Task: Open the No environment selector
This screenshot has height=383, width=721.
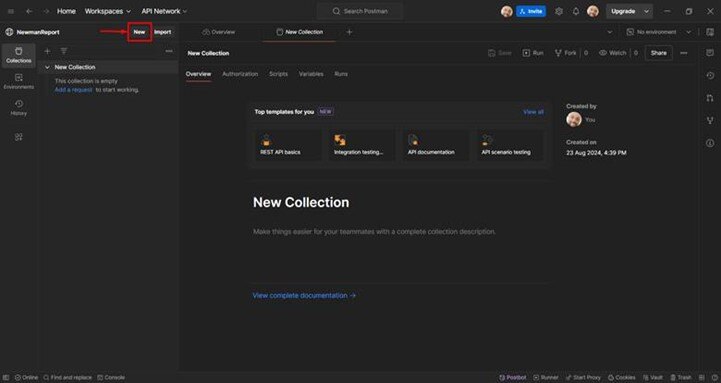Action: [x=658, y=32]
